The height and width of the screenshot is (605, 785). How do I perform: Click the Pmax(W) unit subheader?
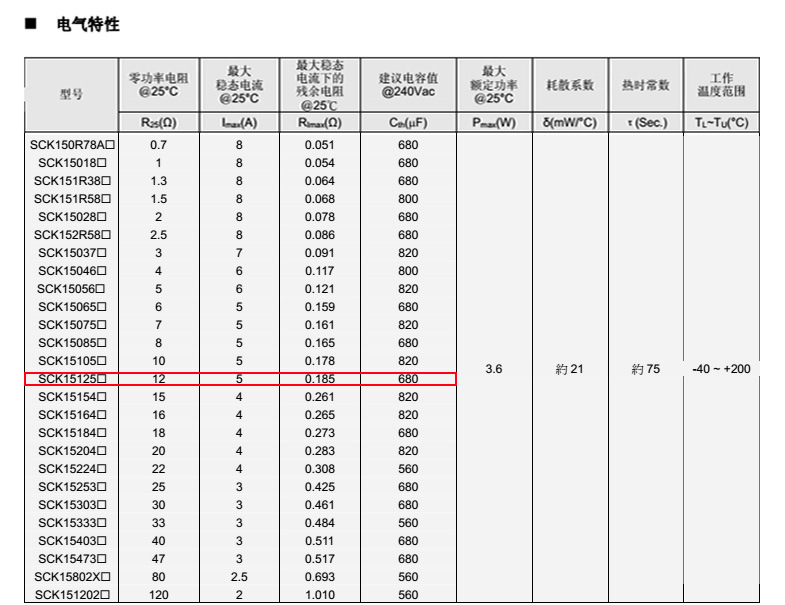(x=494, y=123)
